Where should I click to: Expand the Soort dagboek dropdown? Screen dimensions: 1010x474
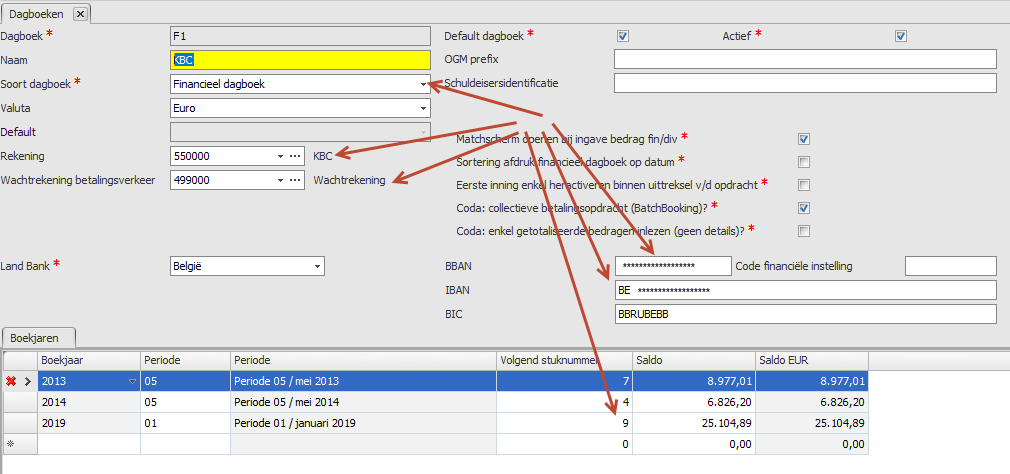click(x=423, y=84)
